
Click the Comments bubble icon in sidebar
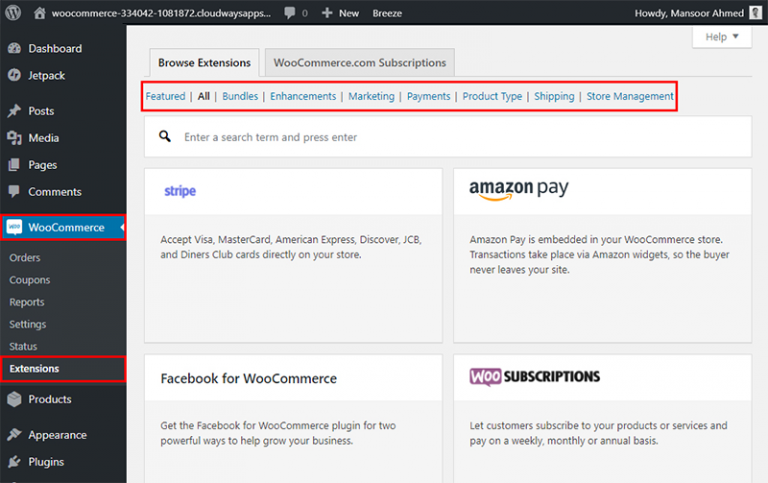click(x=15, y=192)
